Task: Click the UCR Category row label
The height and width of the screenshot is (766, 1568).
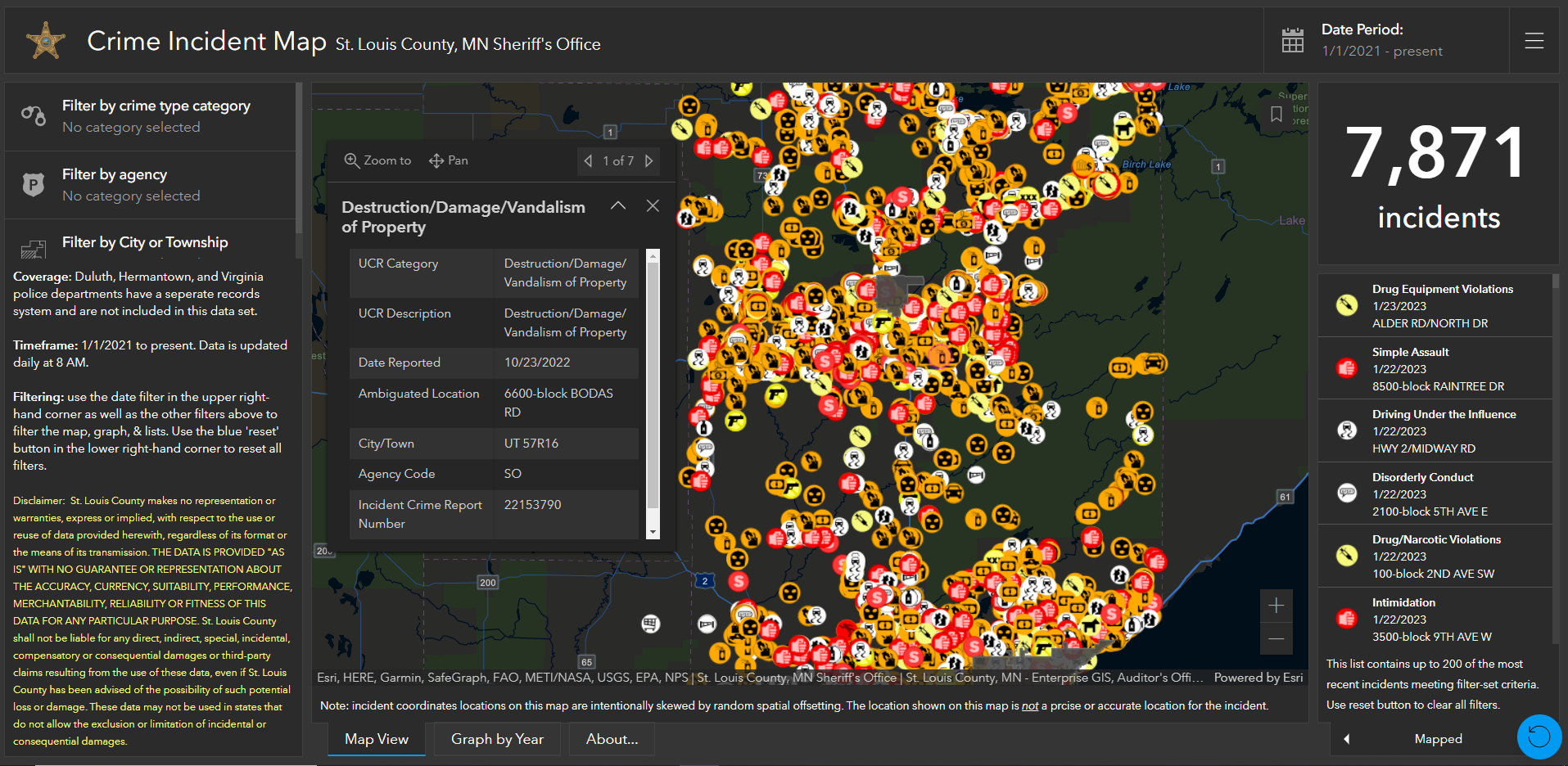Action: (x=398, y=264)
